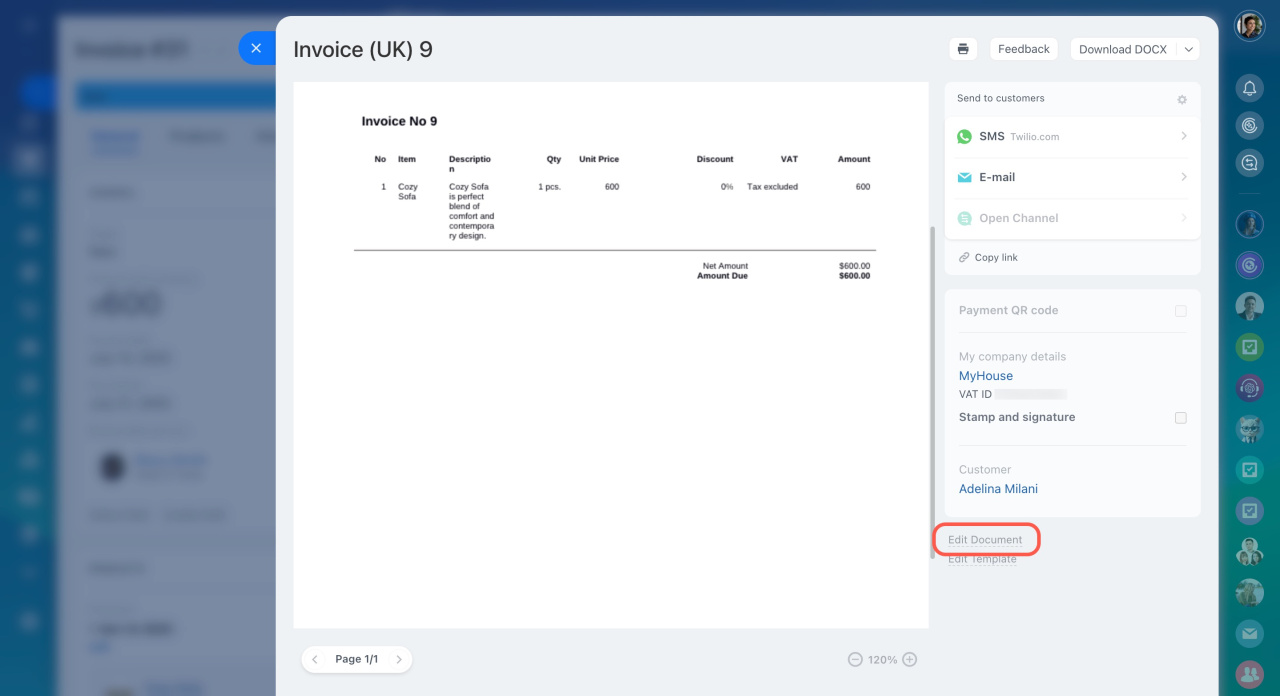Screen dimensions: 1280x696
Task: Open the chat bubbles icon in right sidebar
Action: 1250,163
